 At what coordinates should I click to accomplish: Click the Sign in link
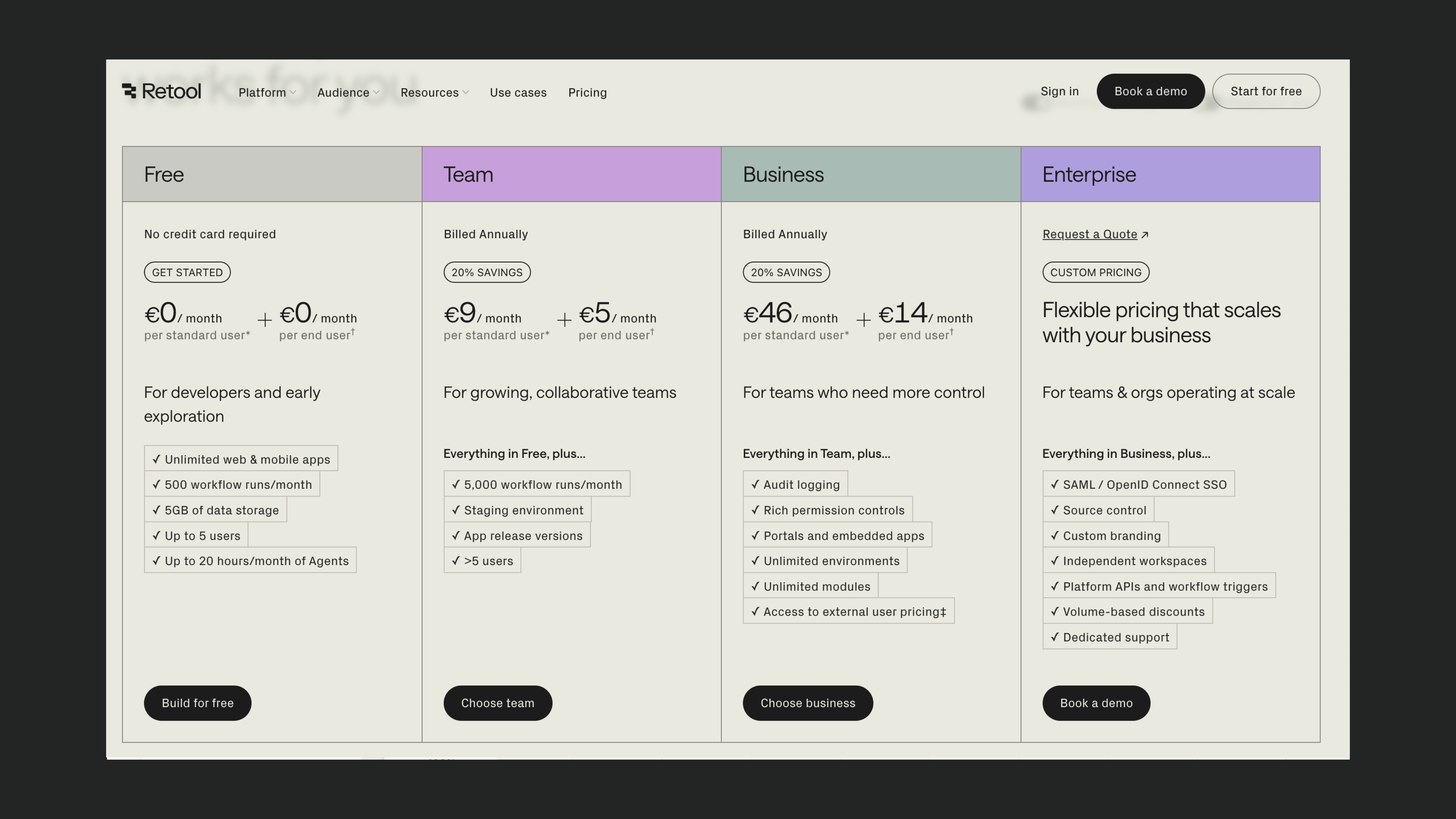click(1059, 91)
